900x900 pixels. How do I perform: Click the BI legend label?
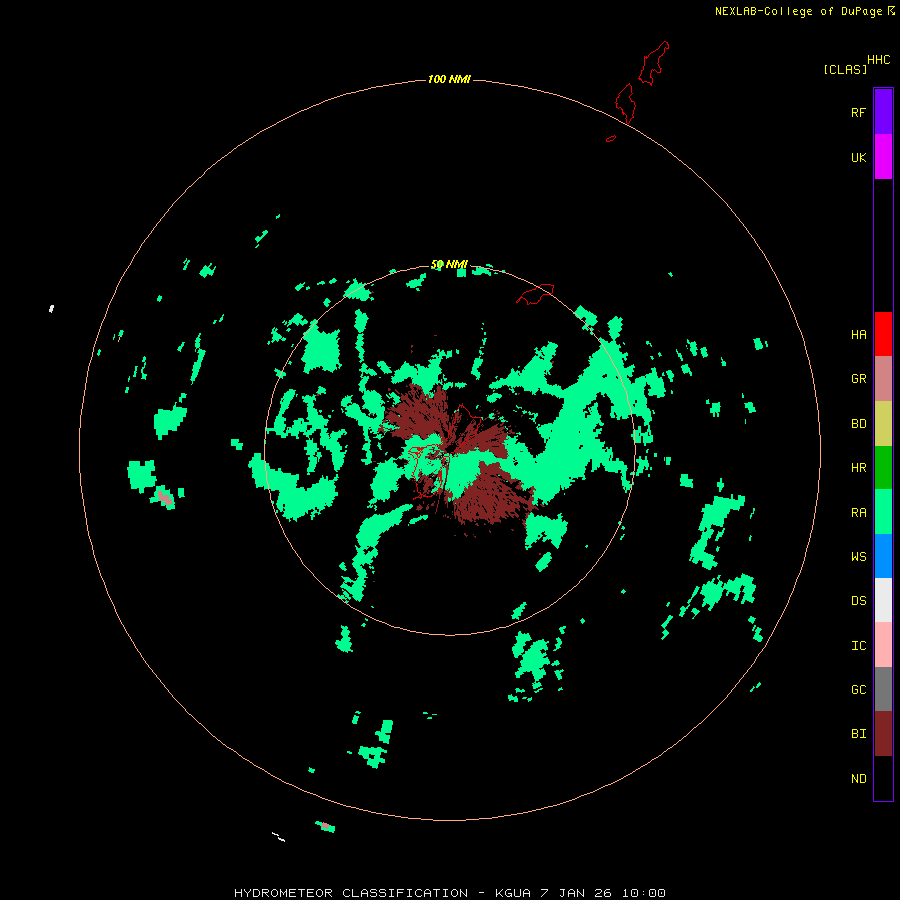click(858, 734)
